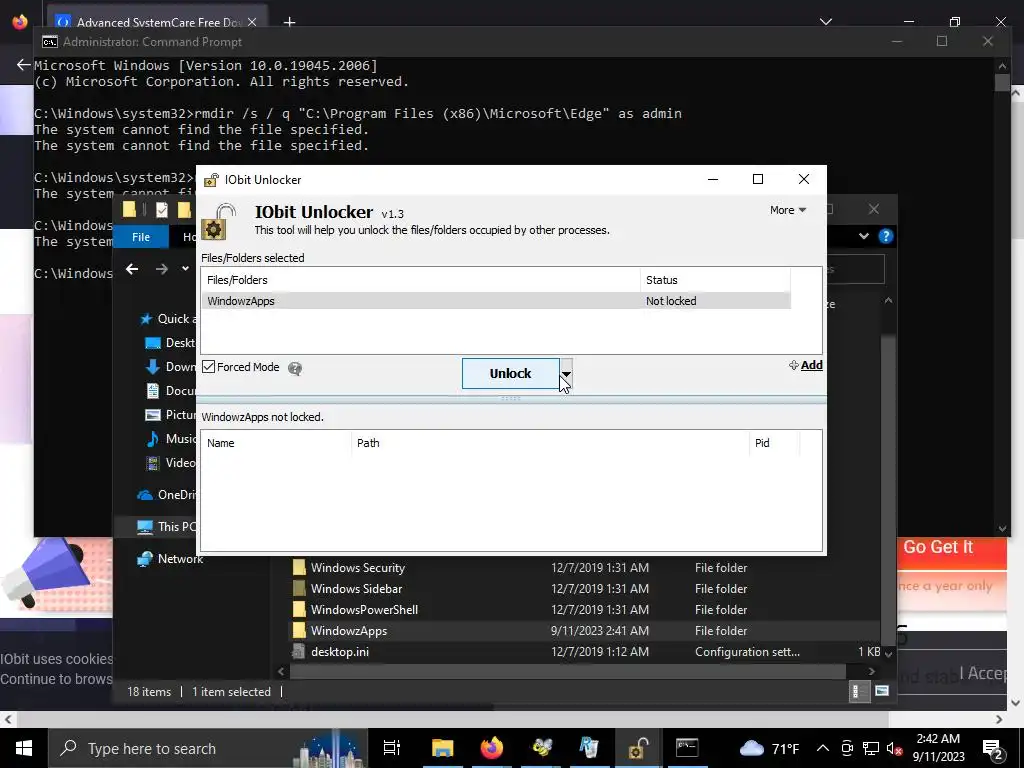Viewport: 1024px width, 768px height.
Task: Click the Path column header
Action: click(550, 443)
